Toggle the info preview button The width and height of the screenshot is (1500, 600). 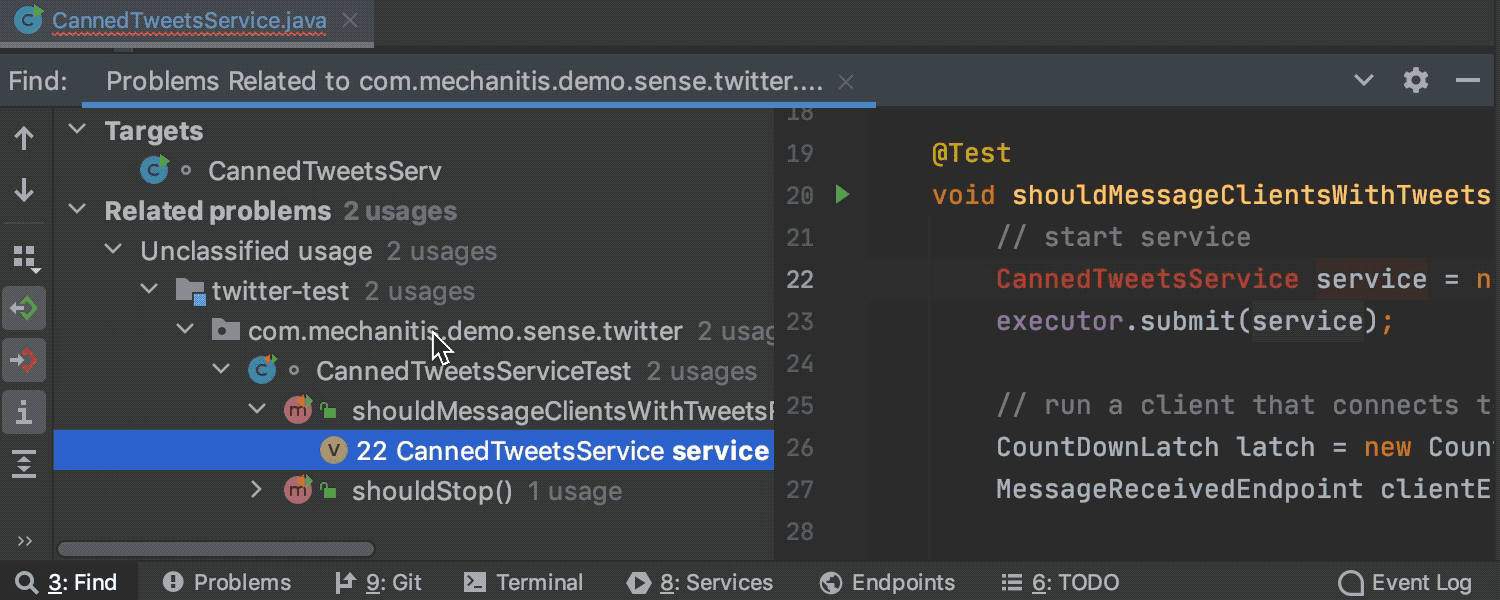(24, 412)
